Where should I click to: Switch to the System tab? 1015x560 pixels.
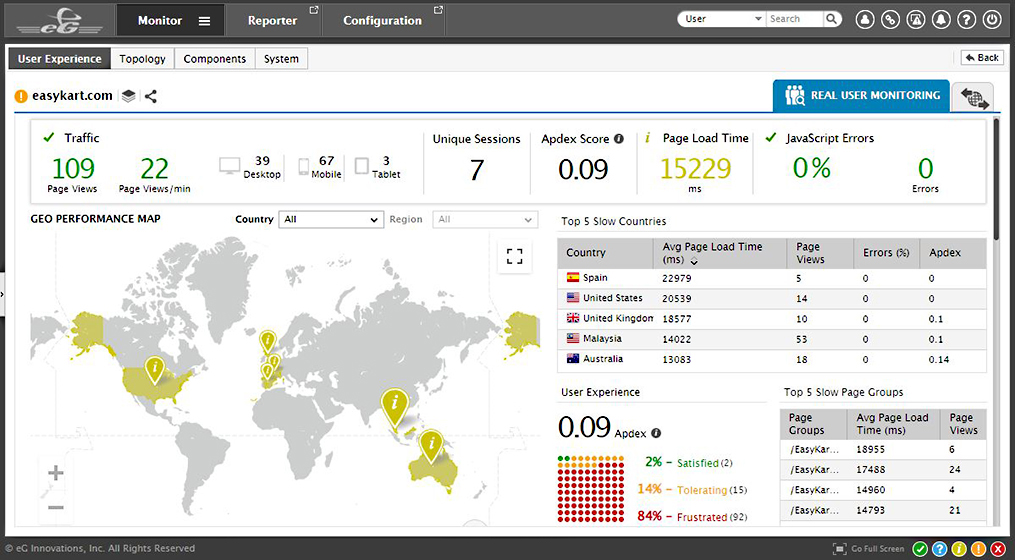(281, 59)
